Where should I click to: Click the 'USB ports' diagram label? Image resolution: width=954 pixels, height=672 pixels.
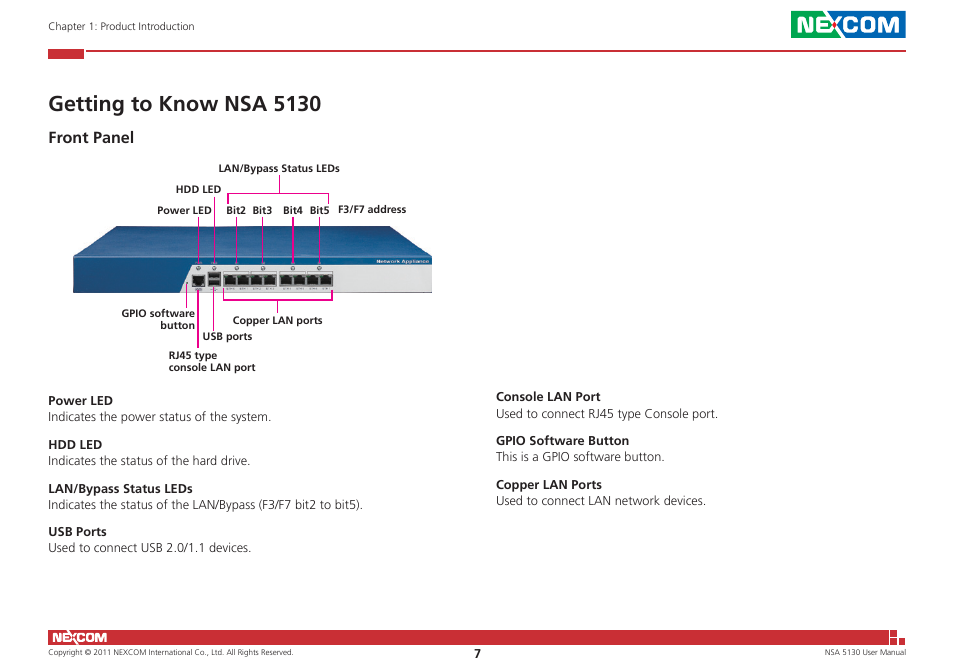click(x=227, y=336)
